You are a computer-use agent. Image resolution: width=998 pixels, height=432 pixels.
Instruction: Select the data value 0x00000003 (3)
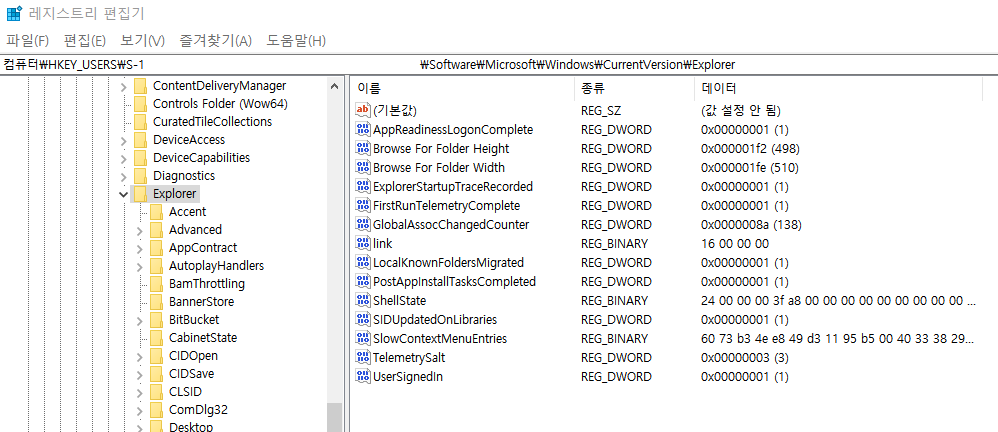click(x=744, y=358)
